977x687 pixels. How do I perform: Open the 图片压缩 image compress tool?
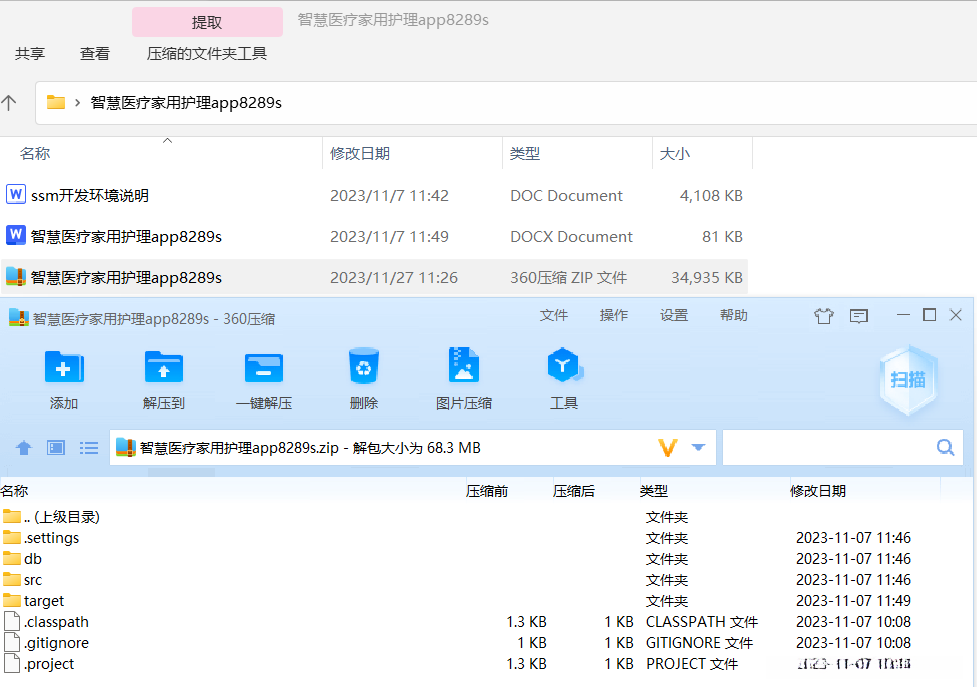pyautogui.click(x=464, y=365)
